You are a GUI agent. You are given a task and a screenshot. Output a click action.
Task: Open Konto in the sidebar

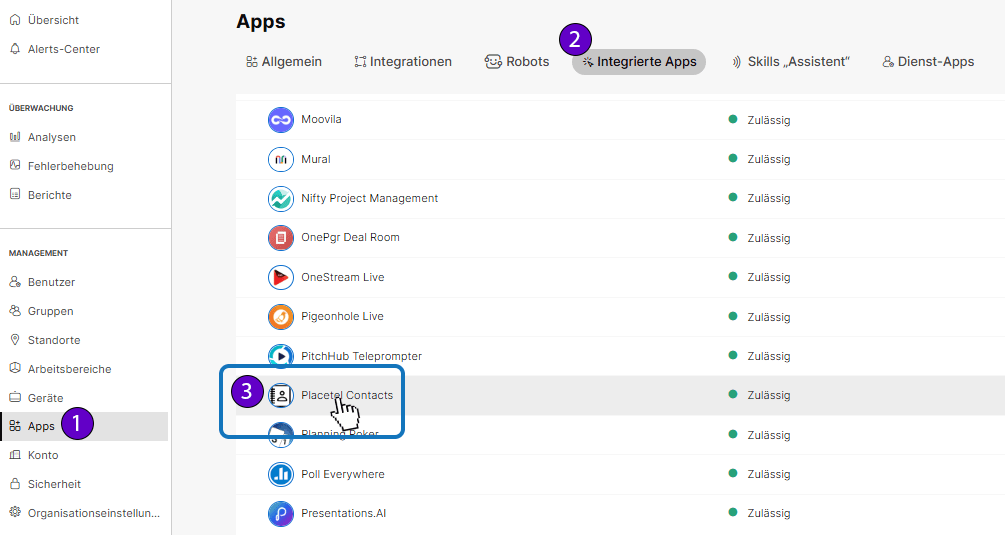pos(43,455)
